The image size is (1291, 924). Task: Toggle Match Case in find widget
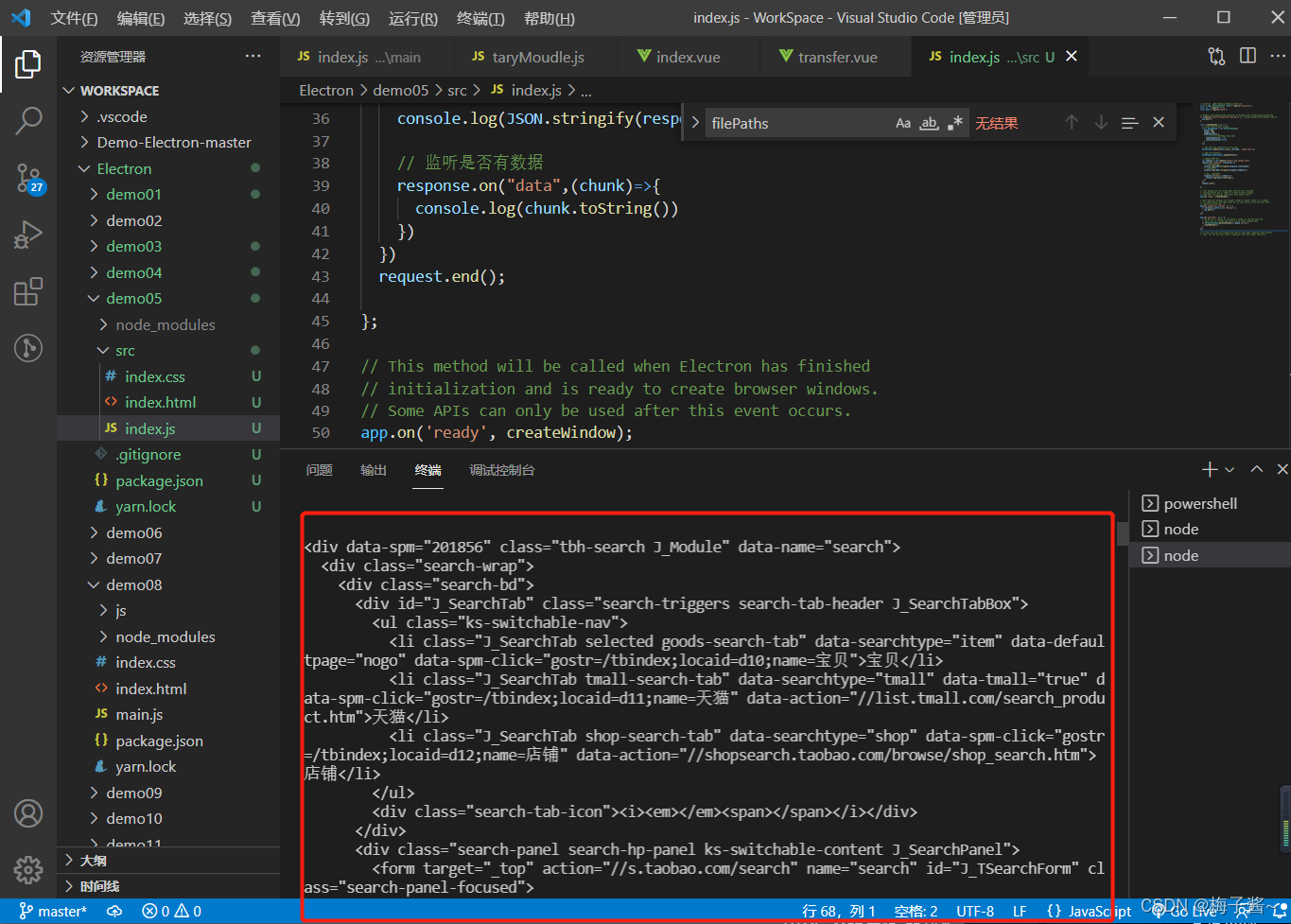(903, 123)
